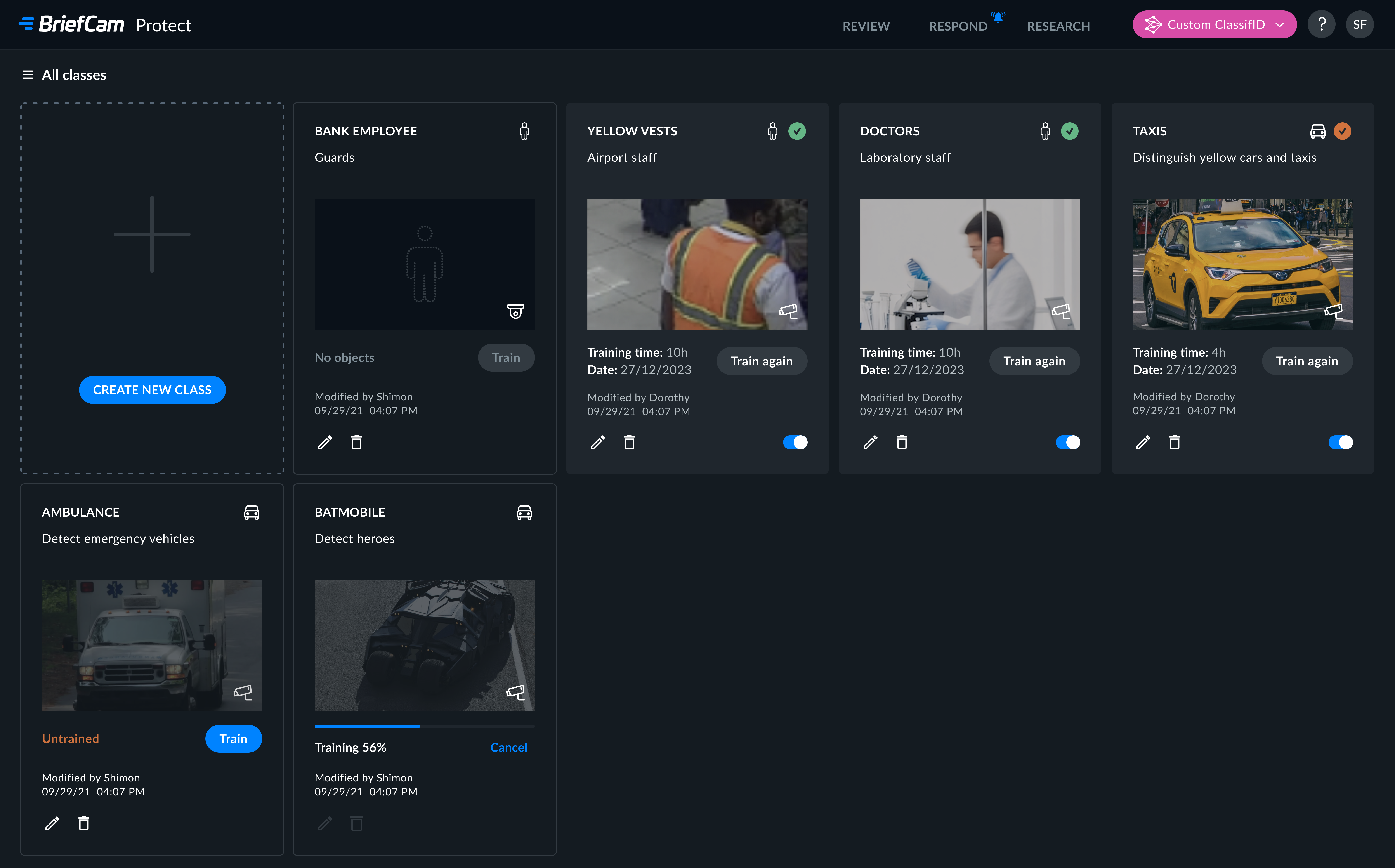The width and height of the screenshot is (1395, 868).
Task: Toggle off the Taxis class
Action: 1340,443
